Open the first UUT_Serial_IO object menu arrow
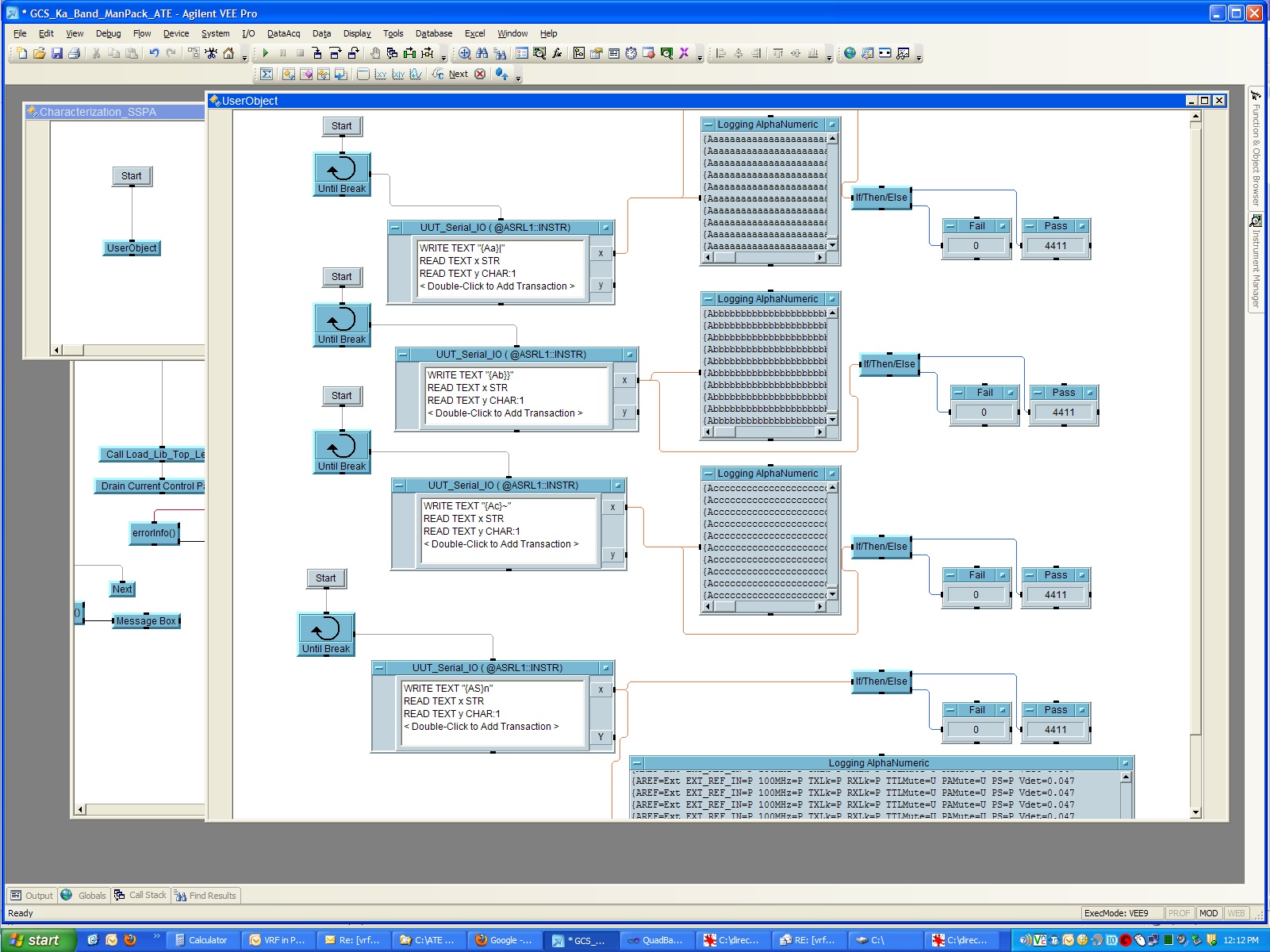Image resolution: width=1270 pixels, height=952 pixels. click(x=606, y=228)
